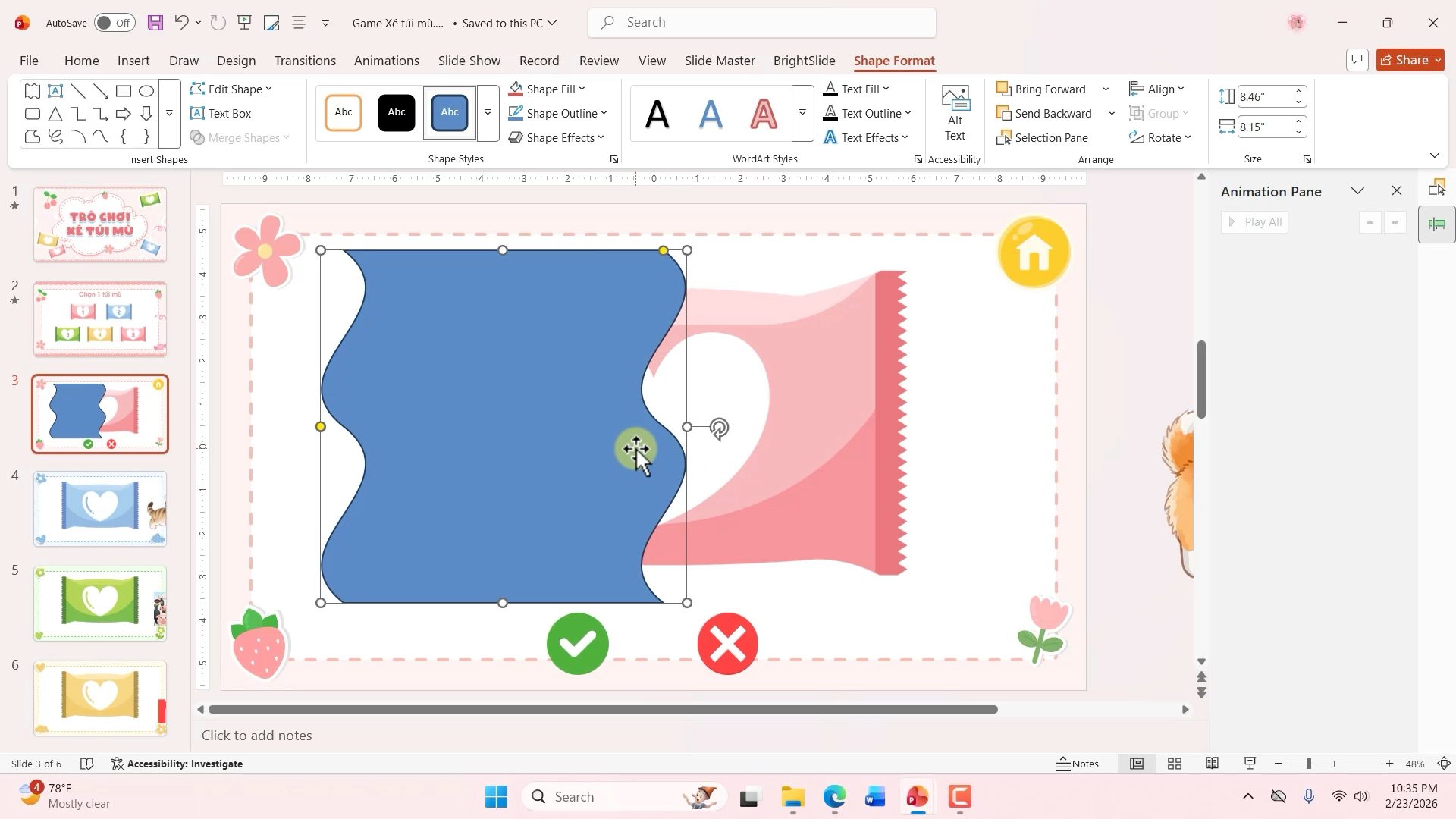Click the red X mark on slide
Screen dimensions: 1456x819
click(728, 644)
